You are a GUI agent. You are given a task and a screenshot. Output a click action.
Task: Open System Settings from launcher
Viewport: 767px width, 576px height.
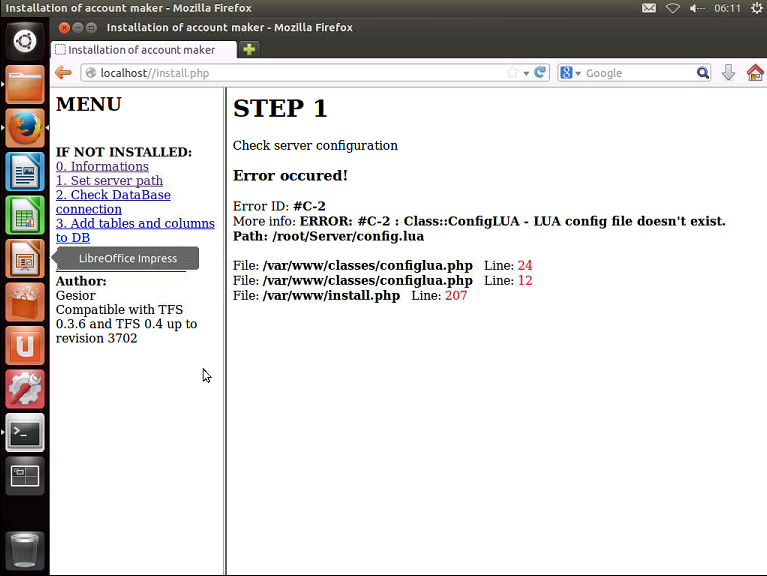[25, 389]
